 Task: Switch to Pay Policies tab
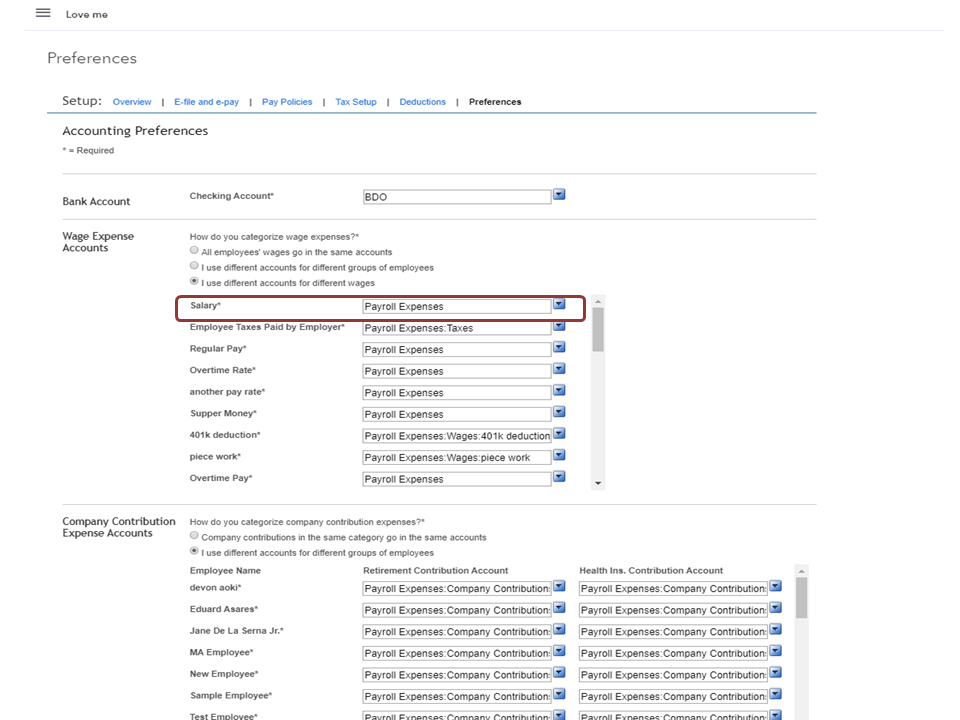(x=287, y=102)
